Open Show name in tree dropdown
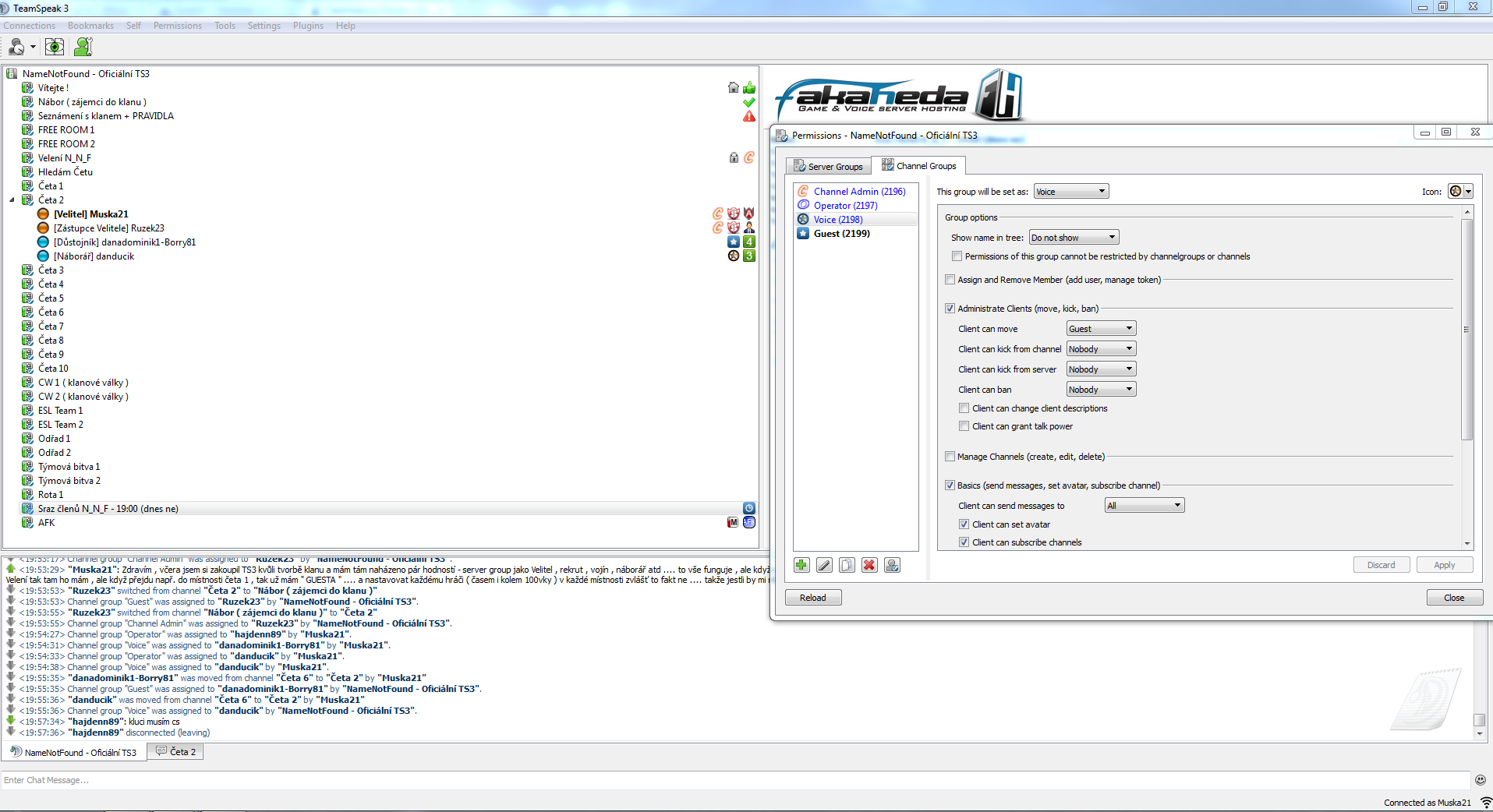Image resolution: width=1493 pixels, height=812 pixels. (1074, 238)
